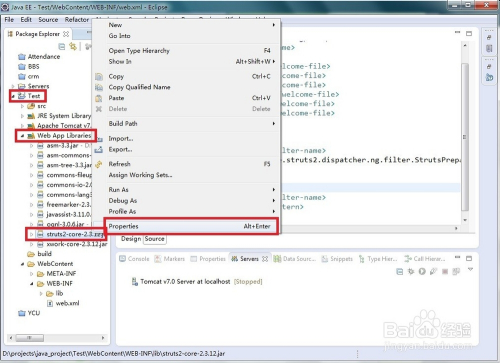Image resolution: width=500 pixels, height=363 pixels.
Task: Click the BBS project folder icon
Action: tap(22, 67)
